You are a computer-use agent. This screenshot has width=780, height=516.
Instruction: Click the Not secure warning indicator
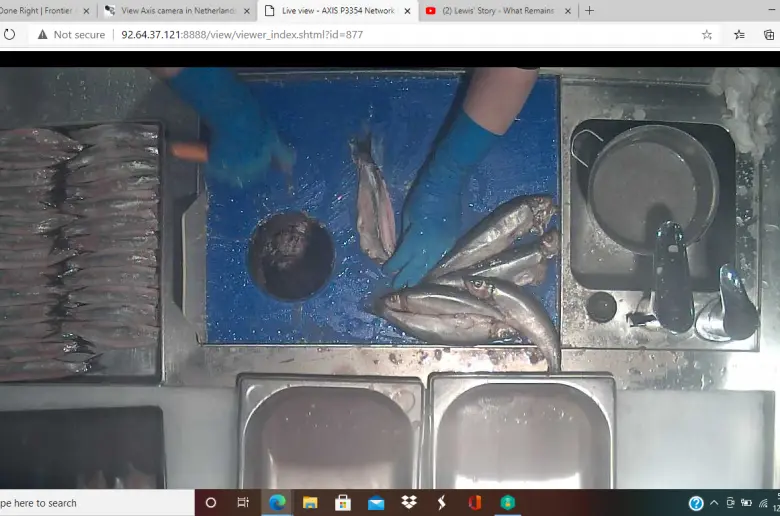(71, 34)
